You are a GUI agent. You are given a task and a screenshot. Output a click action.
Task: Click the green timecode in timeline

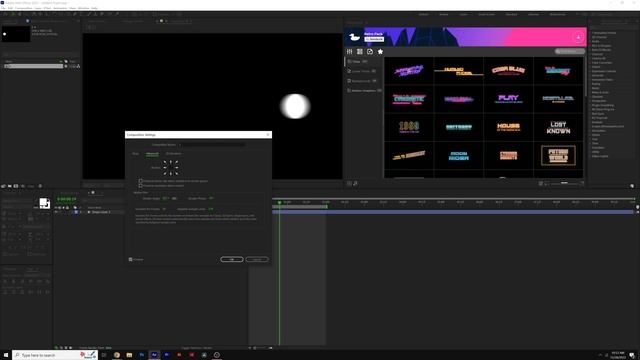[67, 199]
